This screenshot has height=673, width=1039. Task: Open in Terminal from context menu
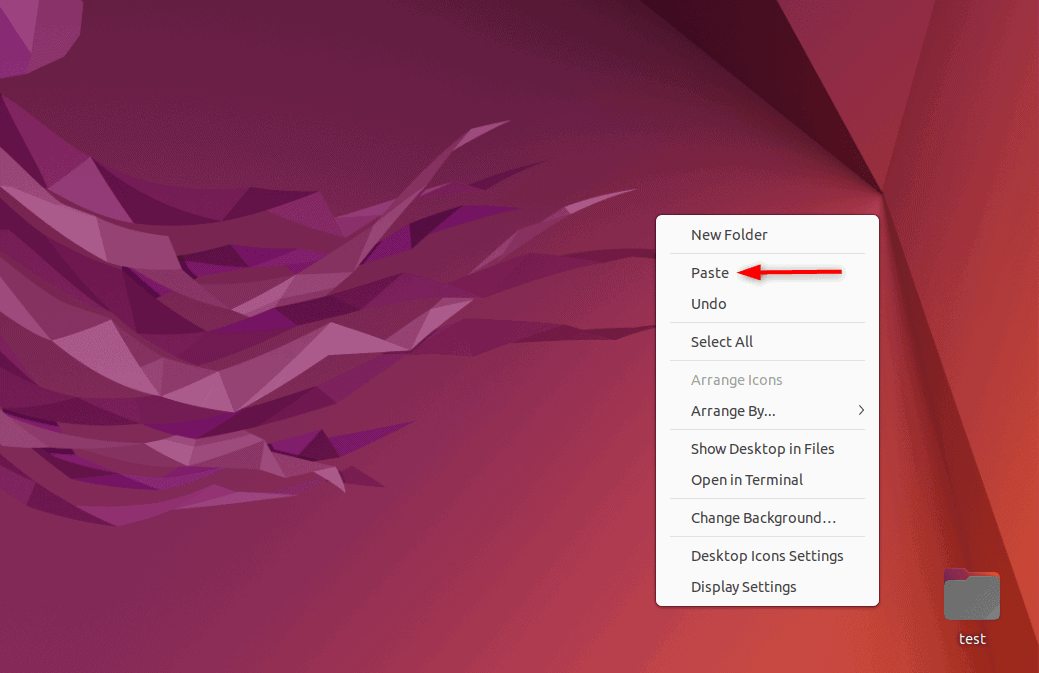747,479
